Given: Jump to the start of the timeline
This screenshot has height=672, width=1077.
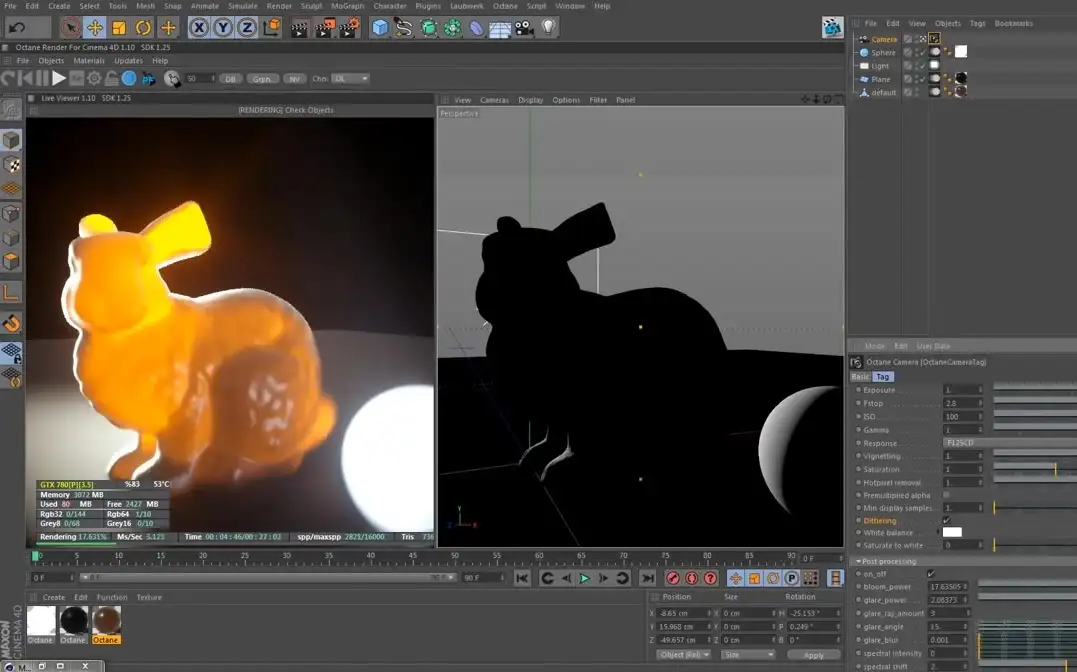Looking at the screenshot, I should pyautogui.click(x=522, y=579).
